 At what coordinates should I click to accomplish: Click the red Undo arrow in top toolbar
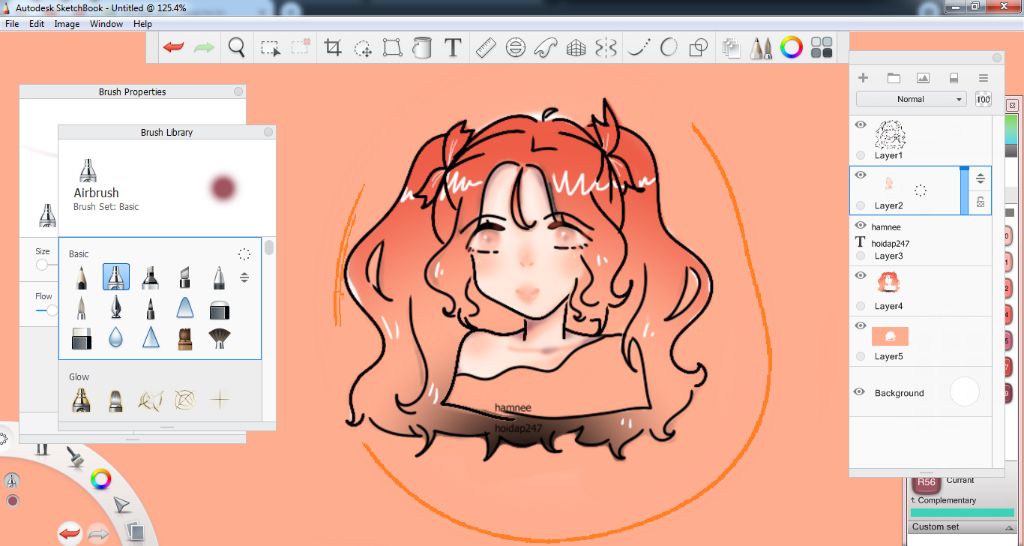coord(173,48)
